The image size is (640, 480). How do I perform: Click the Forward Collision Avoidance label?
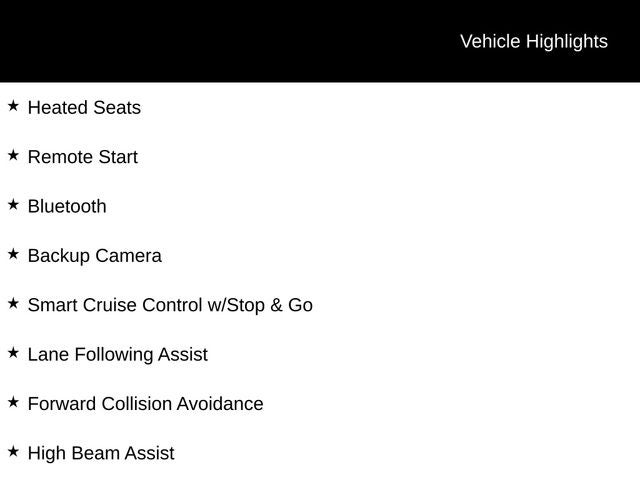coord(145,404)
